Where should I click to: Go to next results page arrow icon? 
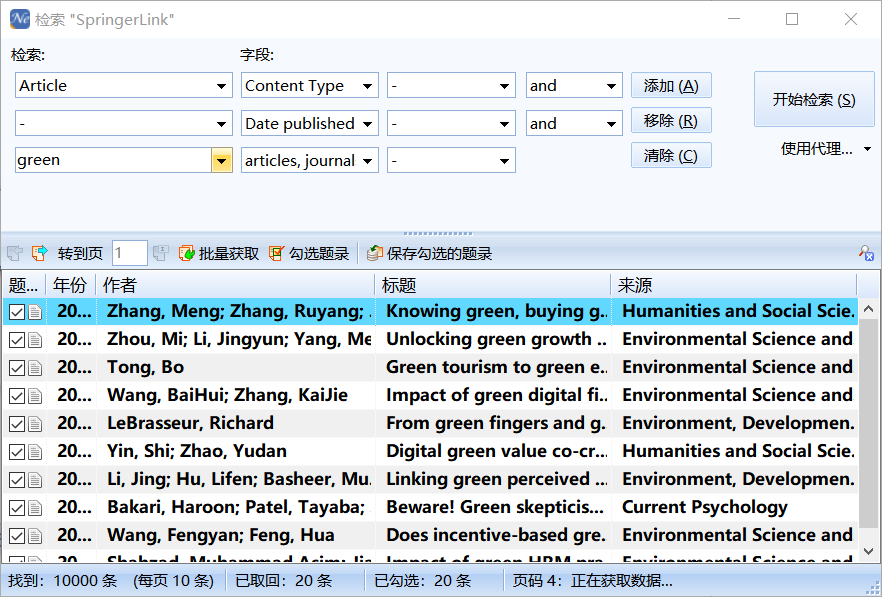point(39,253)
